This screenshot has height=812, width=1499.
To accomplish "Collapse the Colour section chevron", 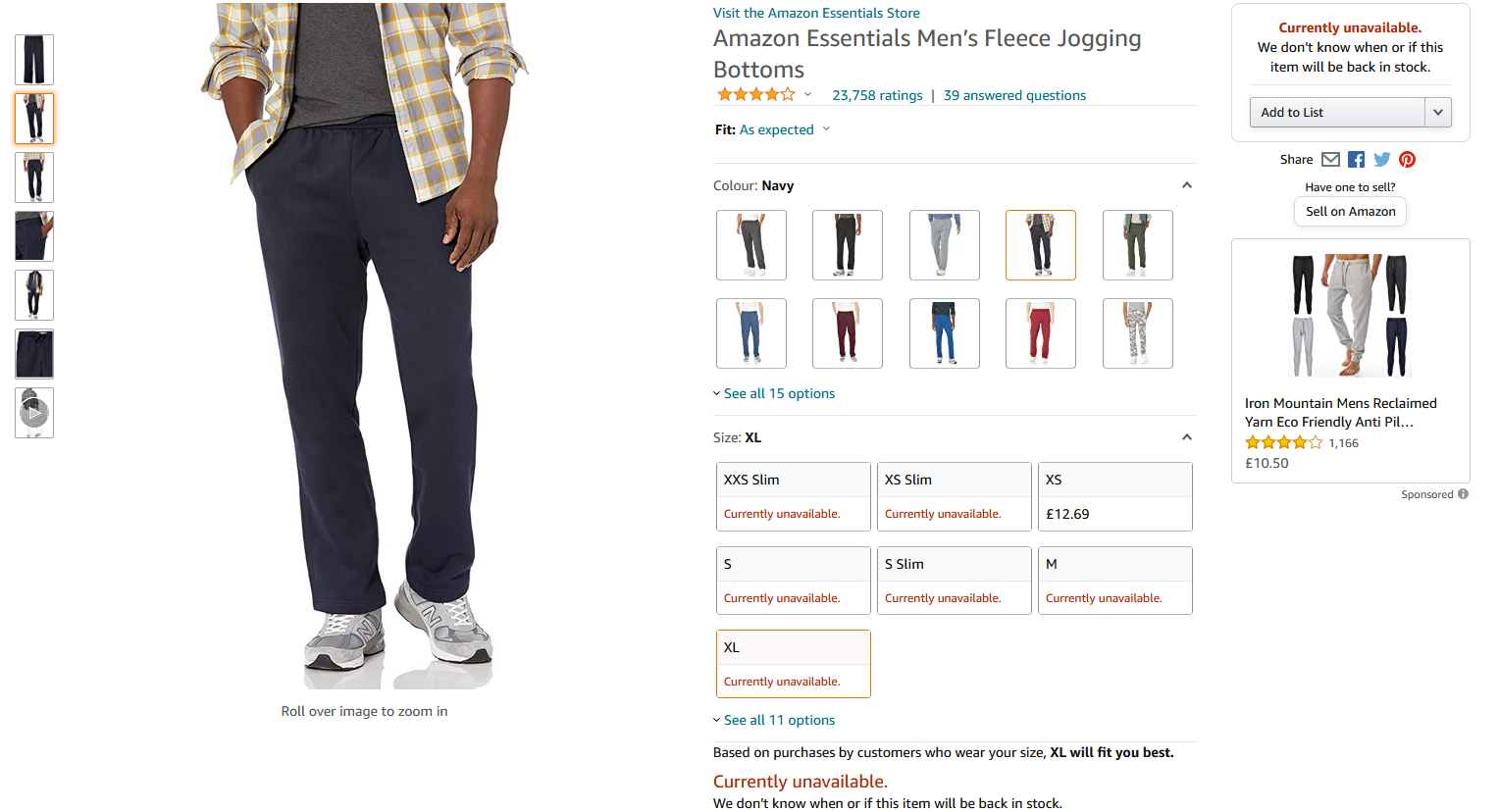I will pyautogui.click(x=1186, y=185).
